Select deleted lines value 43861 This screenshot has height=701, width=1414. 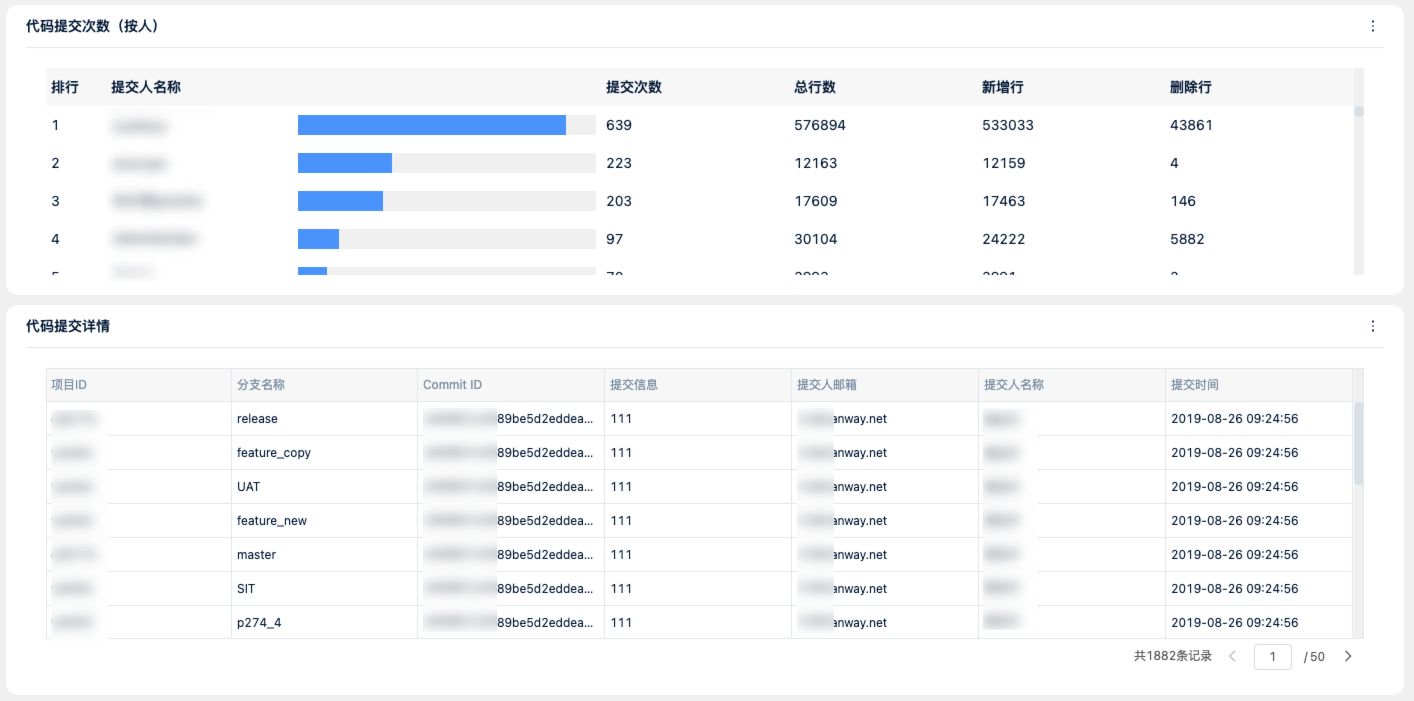[x=1192, y=125]
